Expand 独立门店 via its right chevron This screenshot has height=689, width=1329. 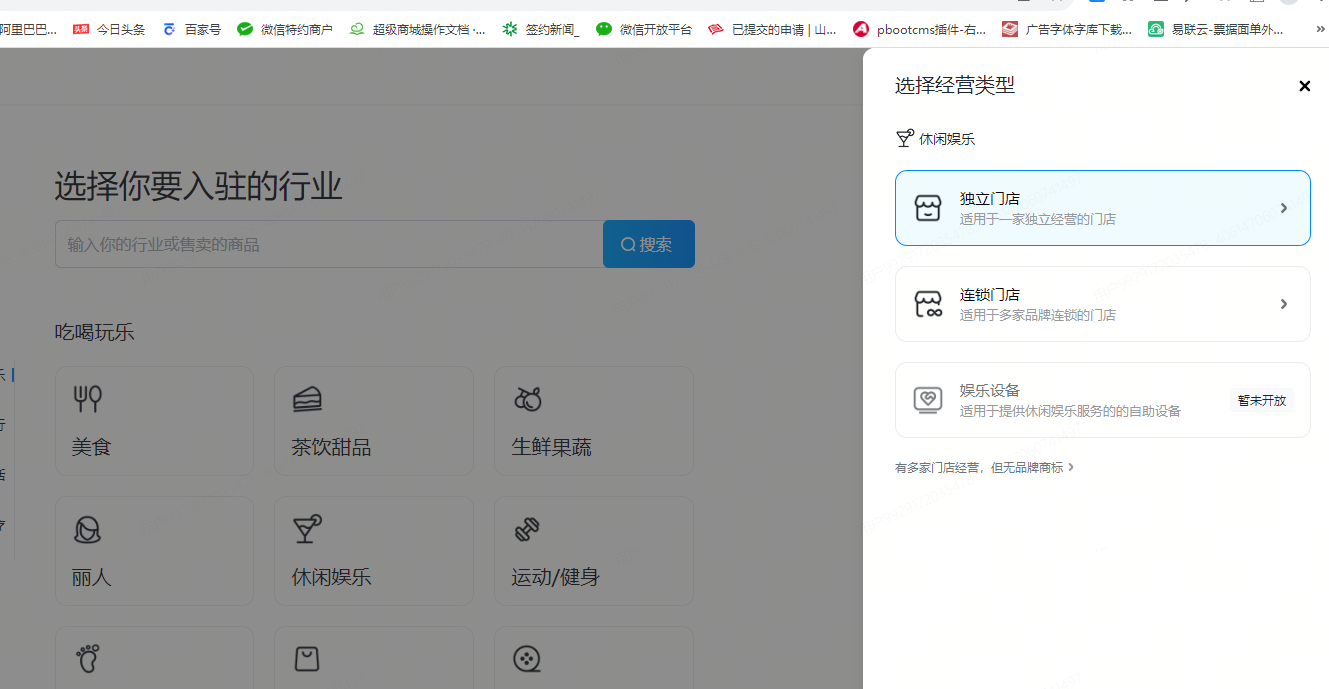(x=1284, y=208)
